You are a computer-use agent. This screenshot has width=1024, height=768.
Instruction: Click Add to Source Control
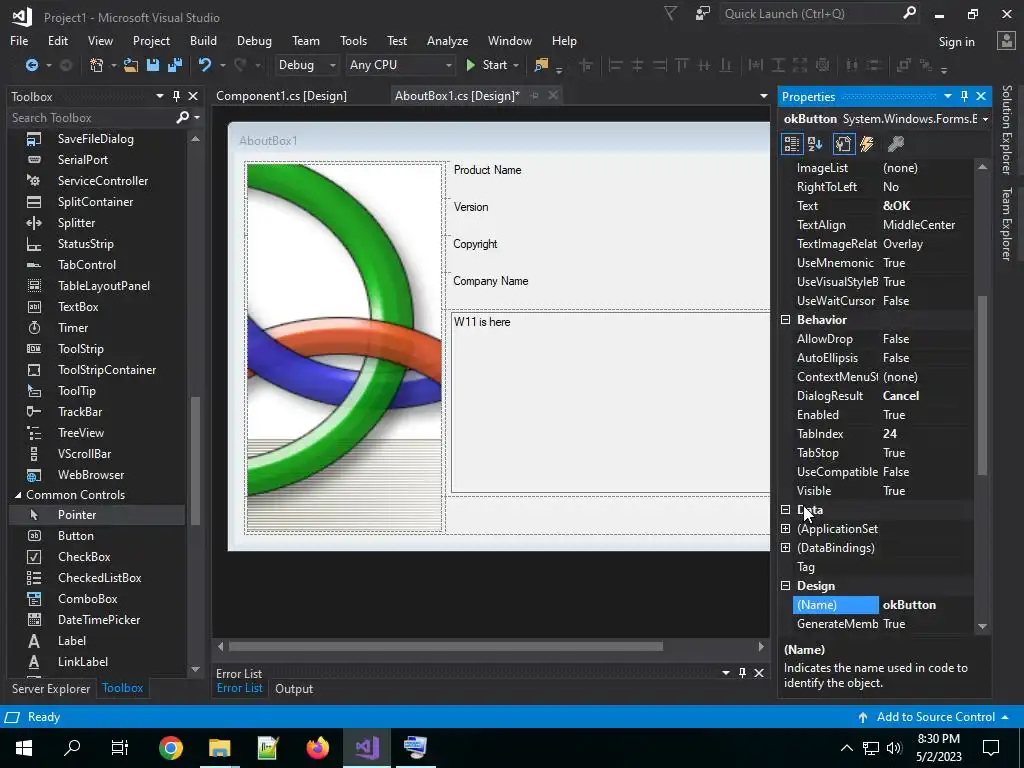935,716
